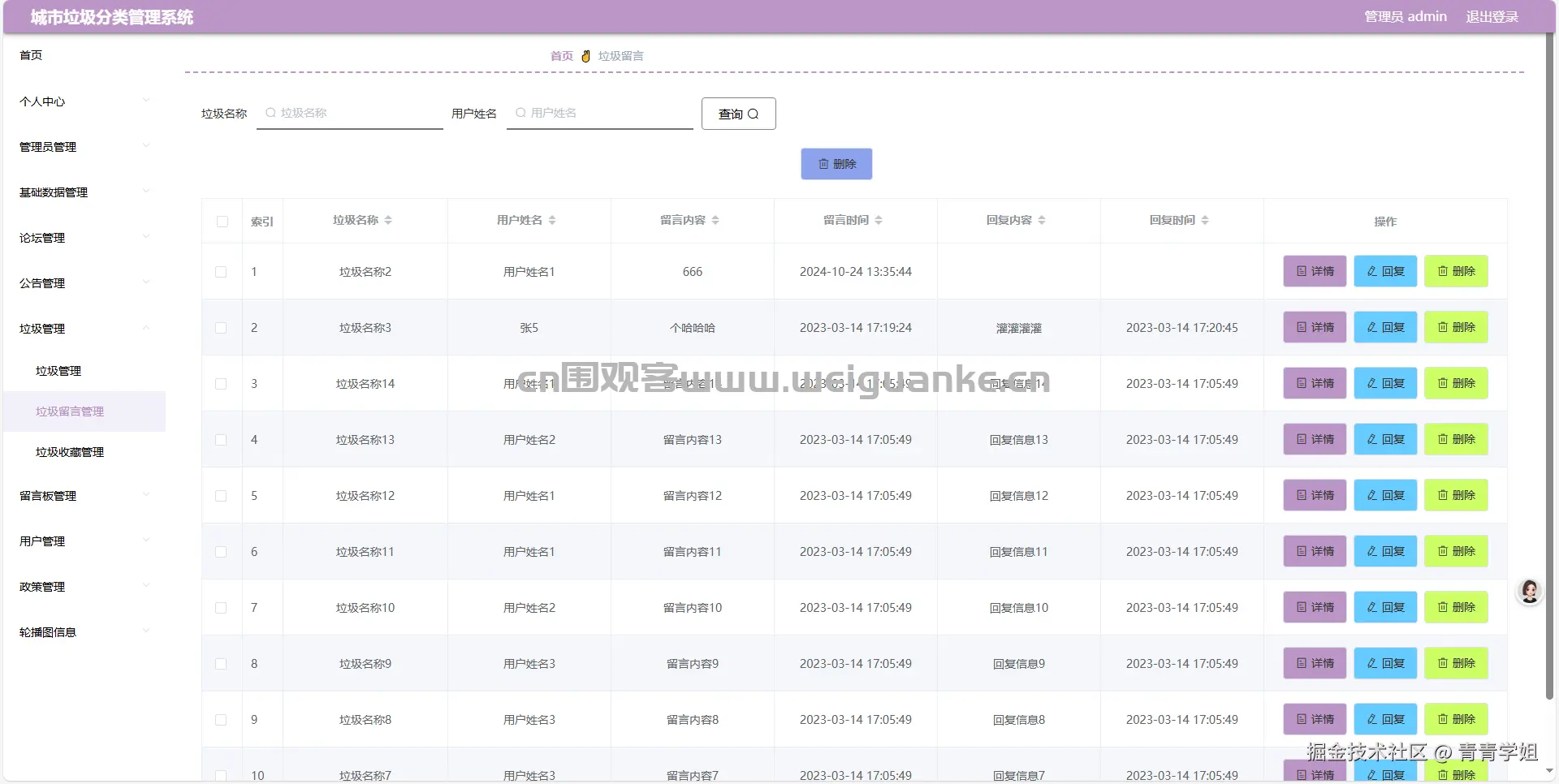The width and height of the screenshot is (1559, 784).
Task: Show 详情 for row 垃圾名称11
Action: coord(1315,551)
